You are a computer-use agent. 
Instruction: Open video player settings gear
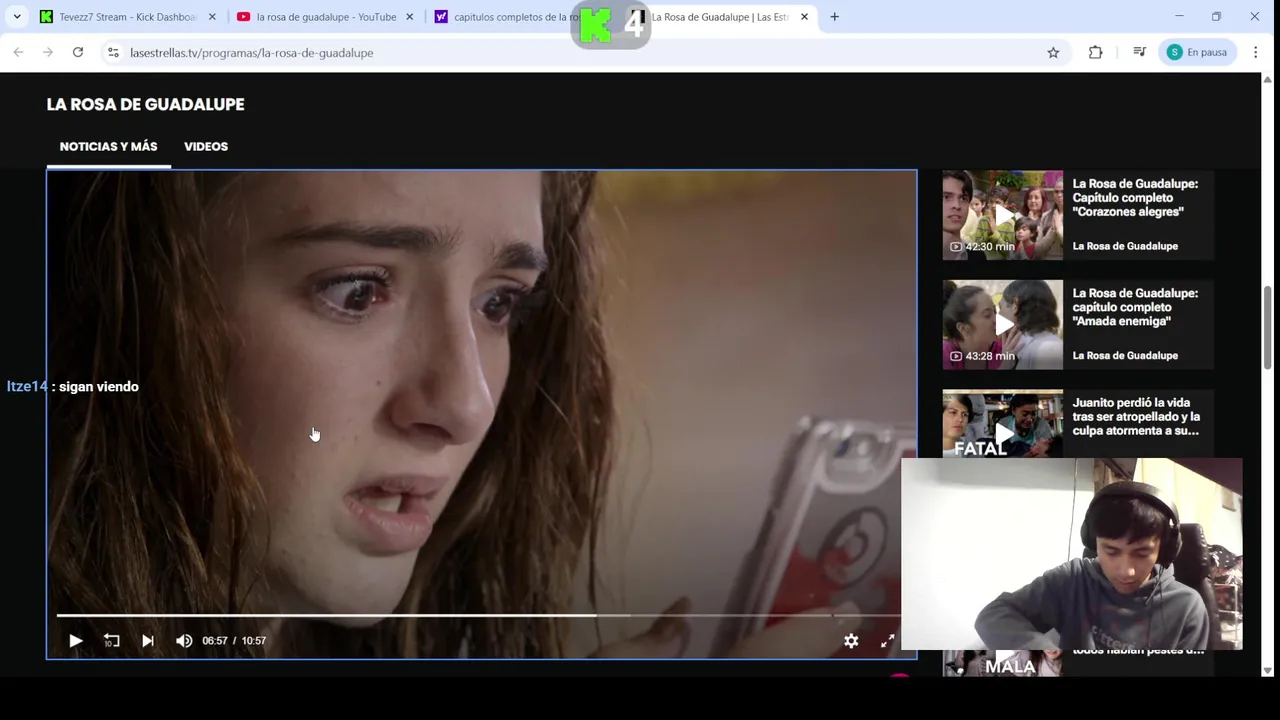(851, 641)
